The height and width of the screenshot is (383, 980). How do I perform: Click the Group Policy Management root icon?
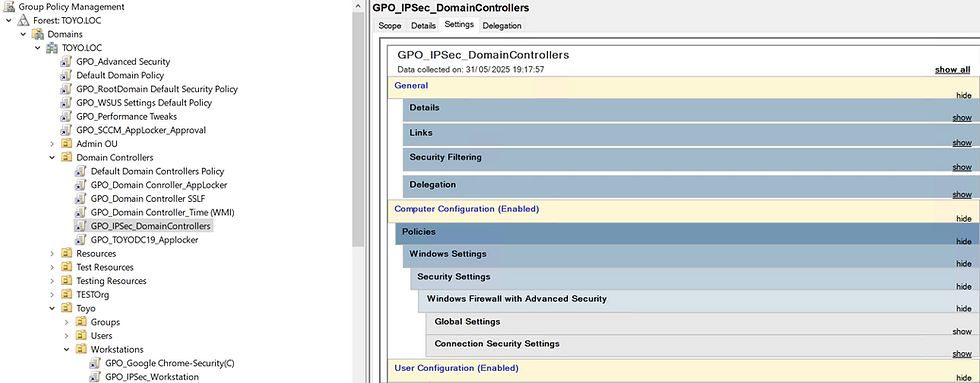tap(9, 7)
